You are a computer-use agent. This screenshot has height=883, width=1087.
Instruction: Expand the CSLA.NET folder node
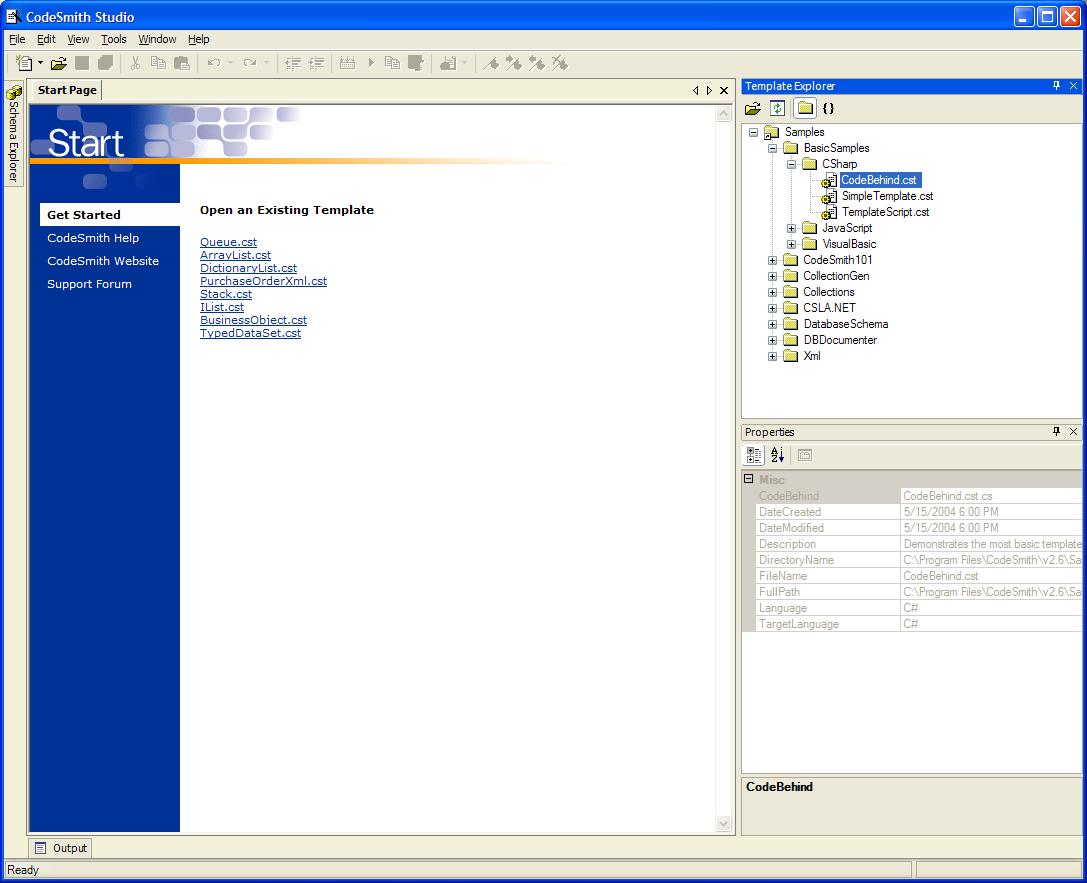772,308
